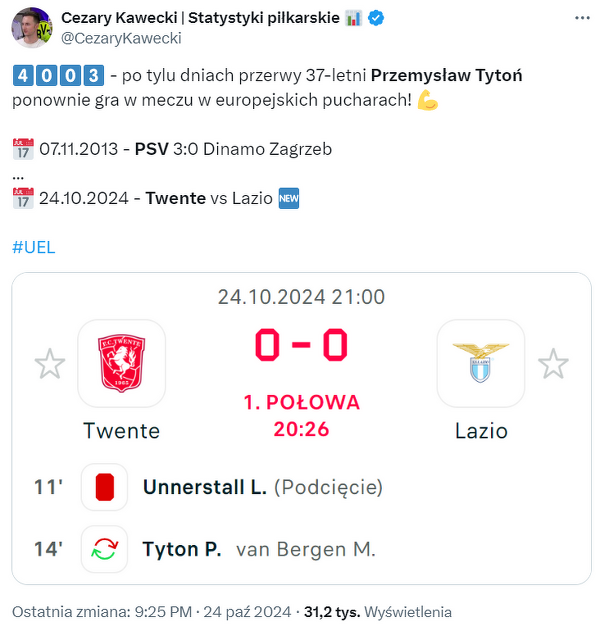
Task: Click the first calendar emoji icon
Action: click(x=23, y=149)
